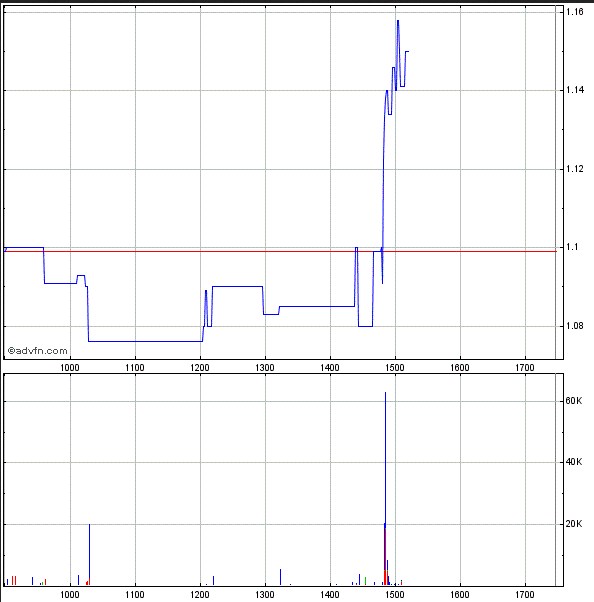Select the 1100 time label under price chart
The height and width of the screenshot is (602, 594).
(135, 368)
